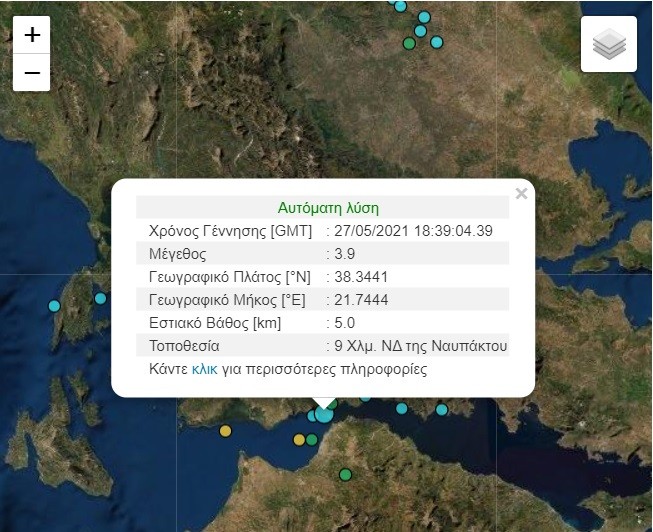Click the cyan marker east of the island
The height and width of the screenshot is (532, 653).
click(x=100, y=299)
